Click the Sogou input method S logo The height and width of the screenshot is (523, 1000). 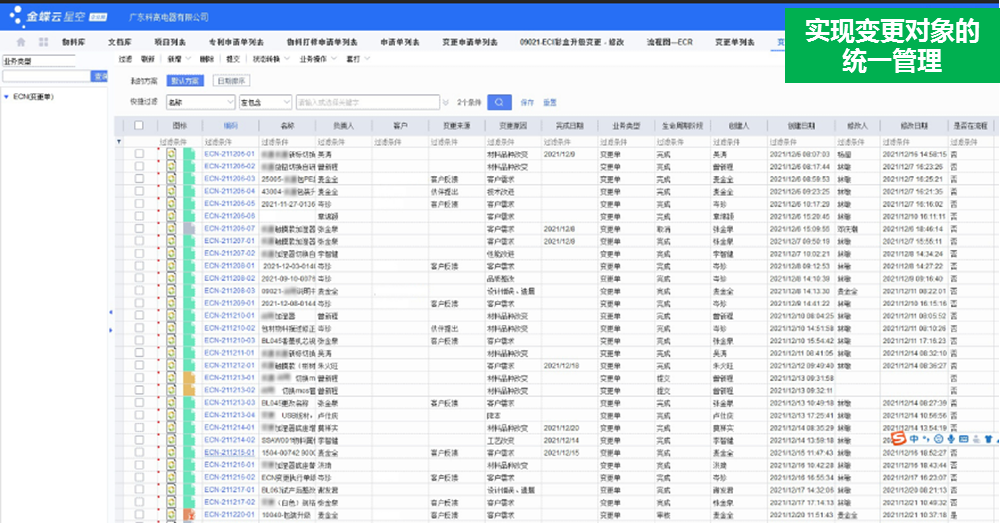(x=898, y=439)
